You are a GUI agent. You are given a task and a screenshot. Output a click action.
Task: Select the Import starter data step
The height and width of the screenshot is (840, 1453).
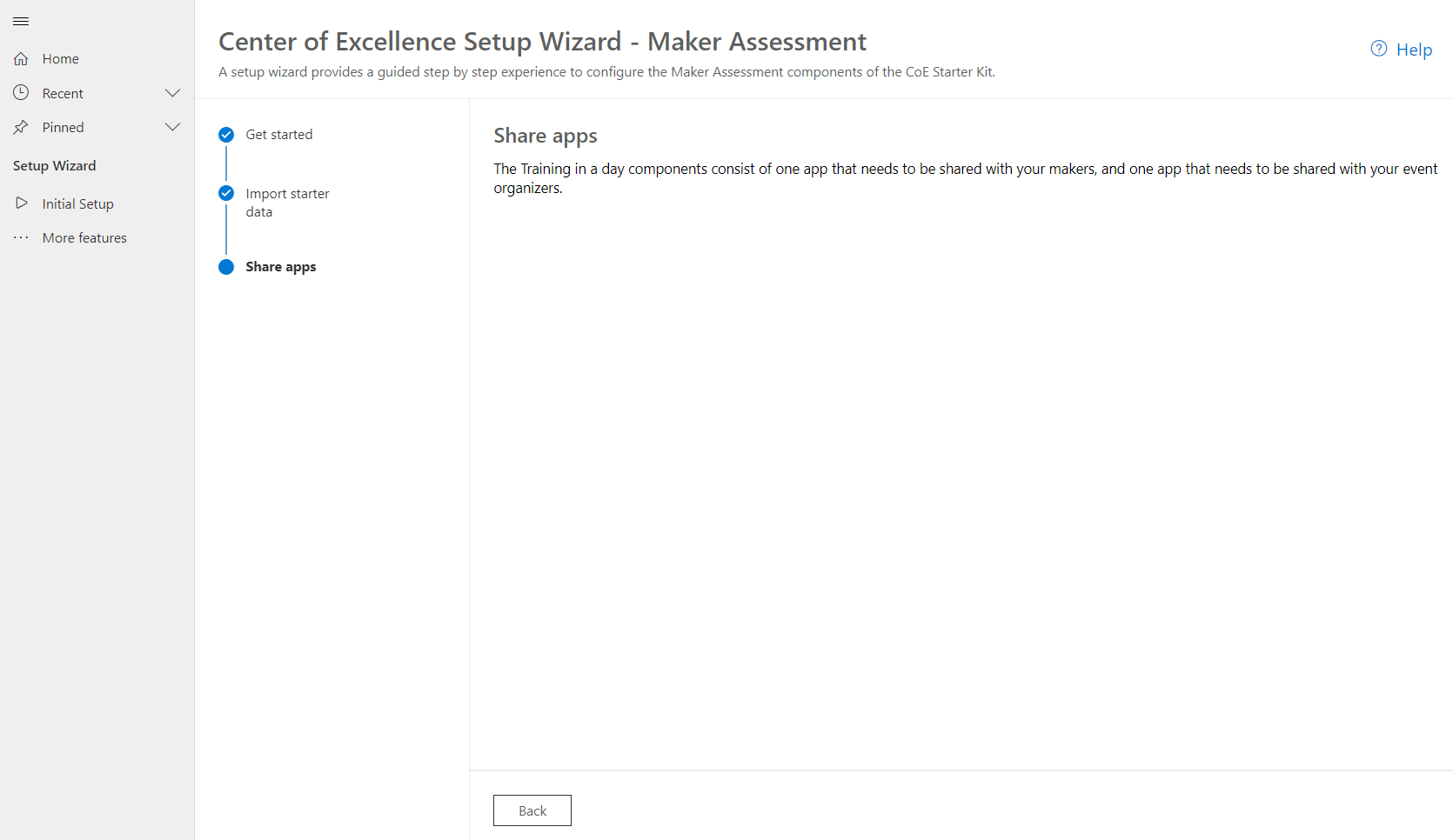[x=288, y=202]
